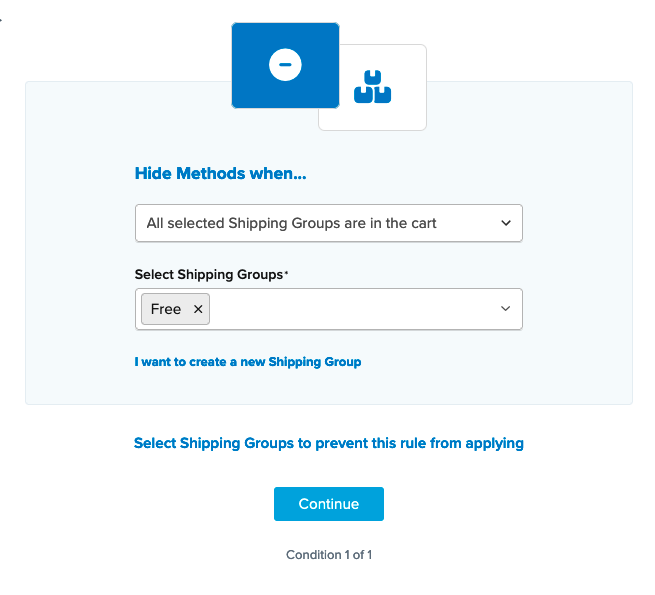The width and height of the screenshot is (655, 595).
Task: Click the required asterisk beside Select Shipping Groups
Action: pyautogui.click(x=286, y=273)
